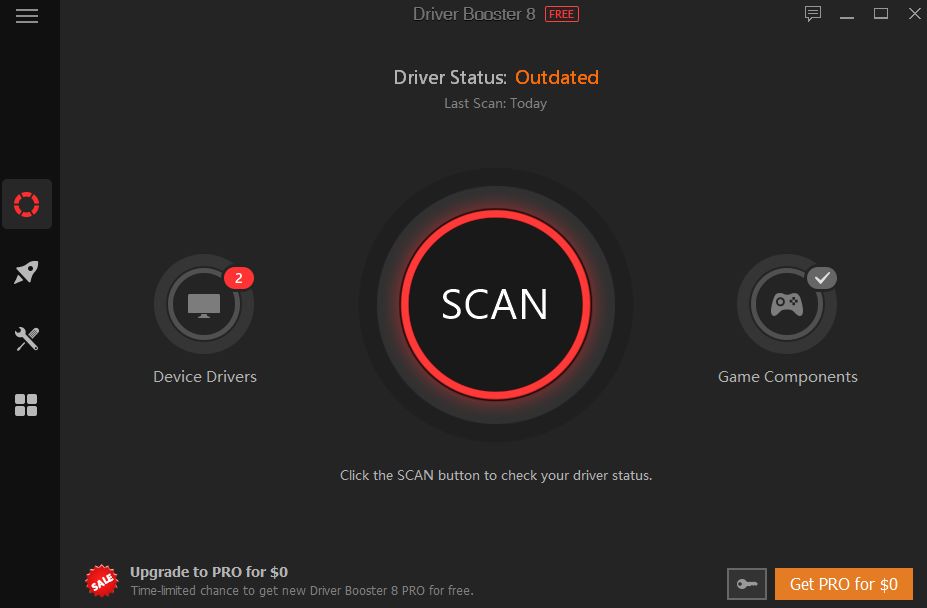Click the red badge showing 2
This screenshot has width=927, height=608.
(239, 278)
